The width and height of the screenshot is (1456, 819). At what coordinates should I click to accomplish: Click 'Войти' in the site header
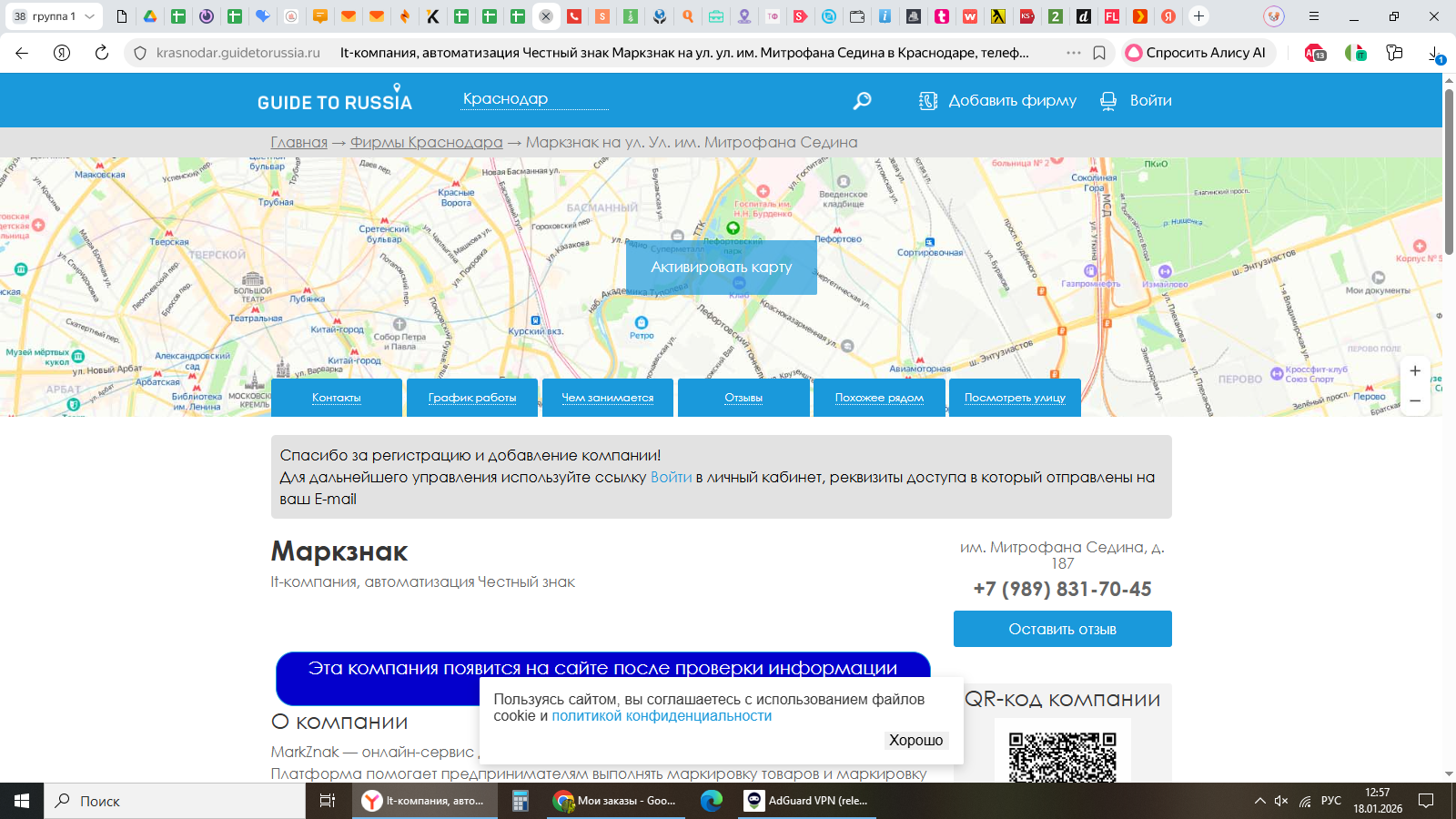[1137, 100]
